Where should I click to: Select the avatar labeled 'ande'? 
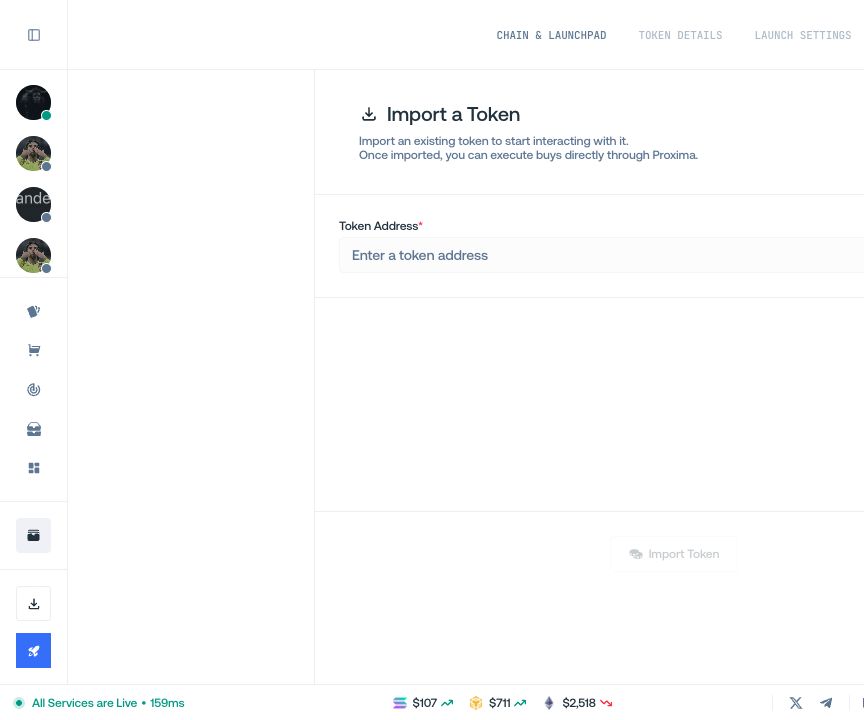pos(34,204)
